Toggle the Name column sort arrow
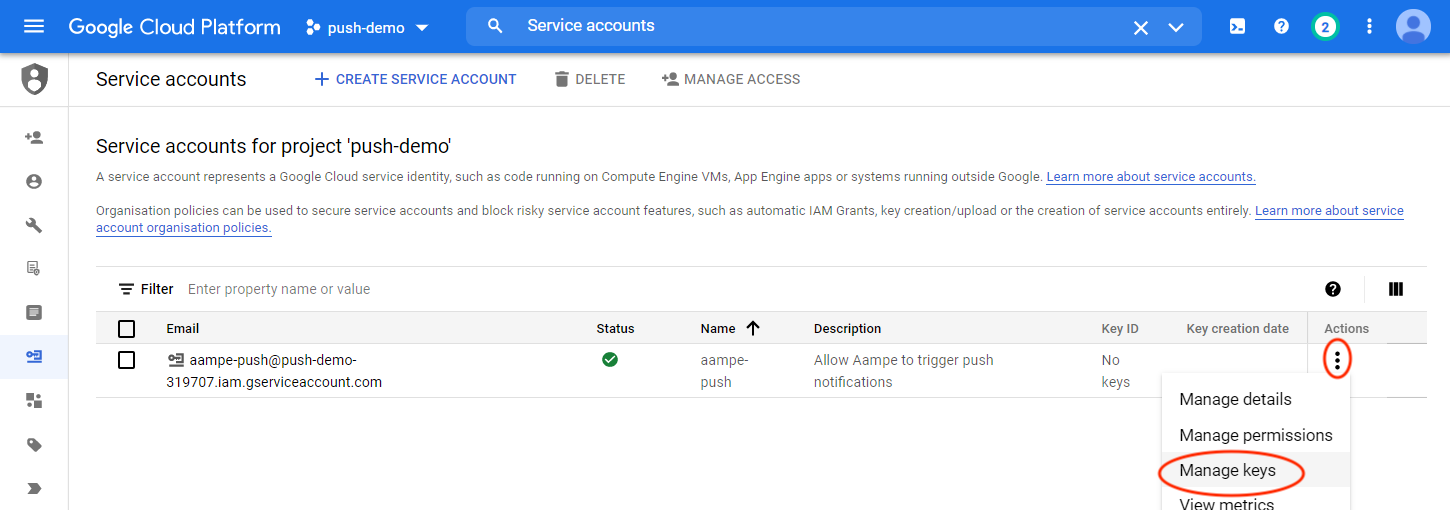 coord(753,328)
